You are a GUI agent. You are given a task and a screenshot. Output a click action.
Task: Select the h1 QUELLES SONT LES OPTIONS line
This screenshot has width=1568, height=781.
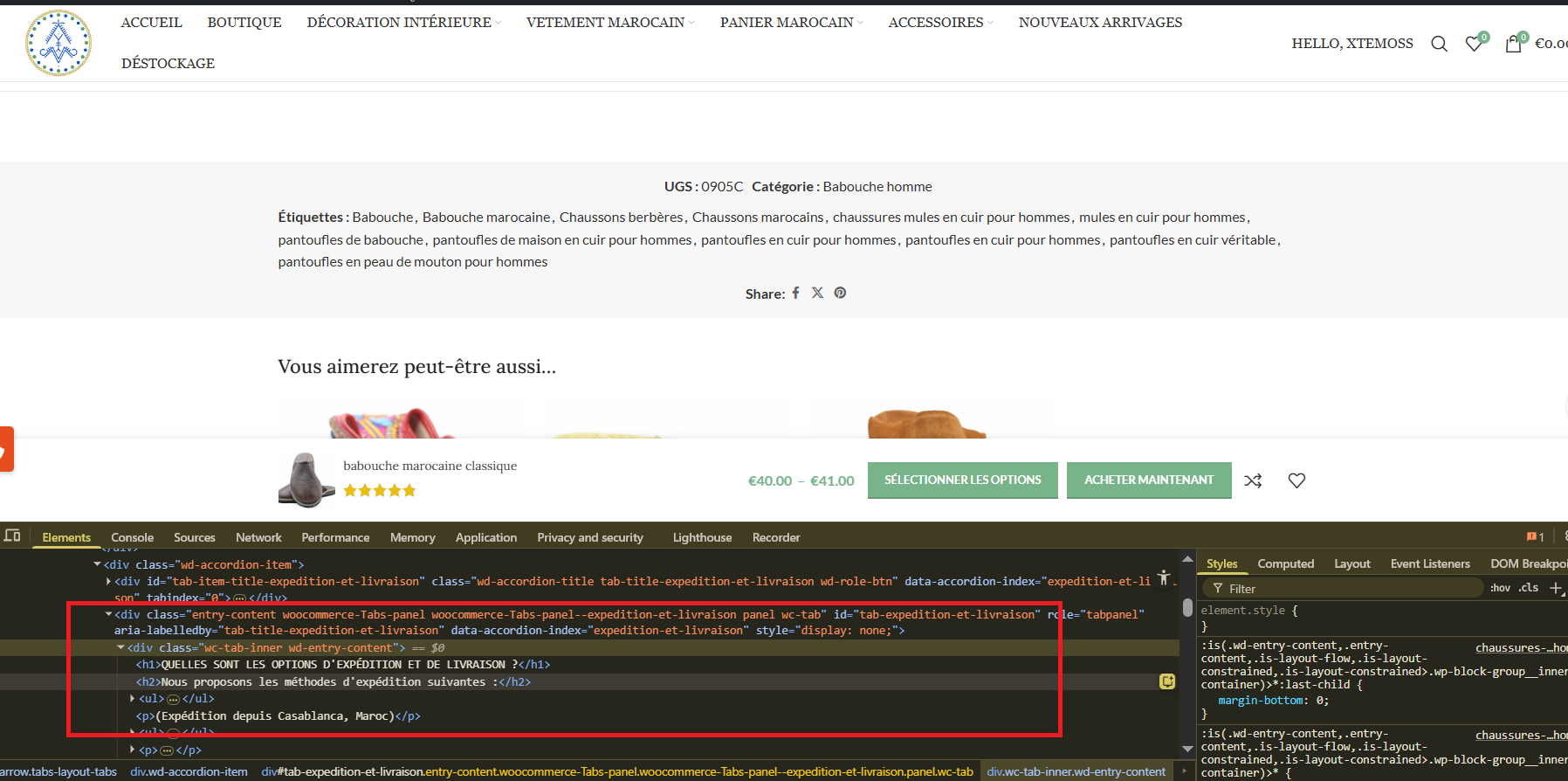(343, 664)
